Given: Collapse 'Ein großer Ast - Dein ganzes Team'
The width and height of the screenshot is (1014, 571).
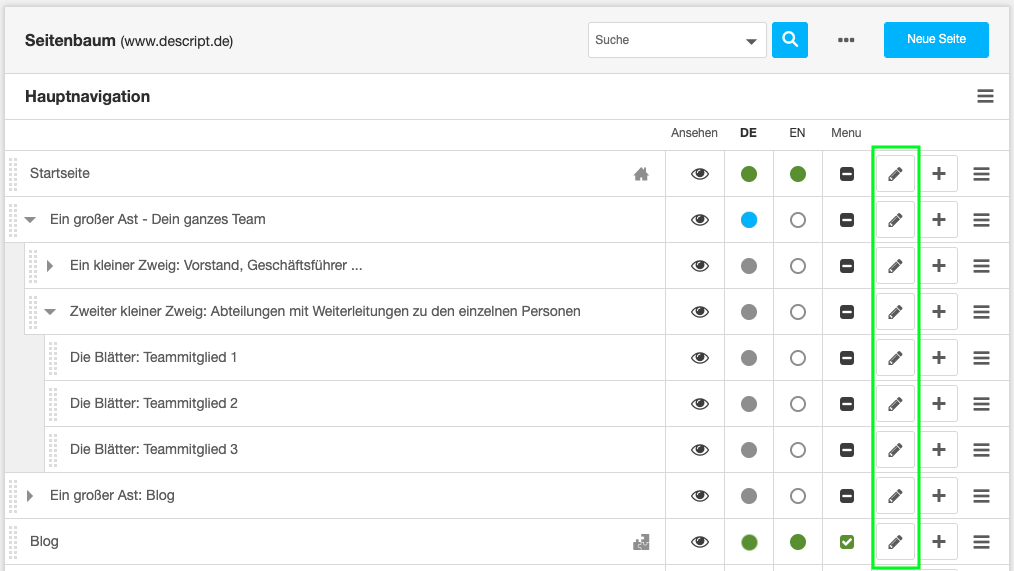Looking at the screenshot, I should tap(30, 220).
